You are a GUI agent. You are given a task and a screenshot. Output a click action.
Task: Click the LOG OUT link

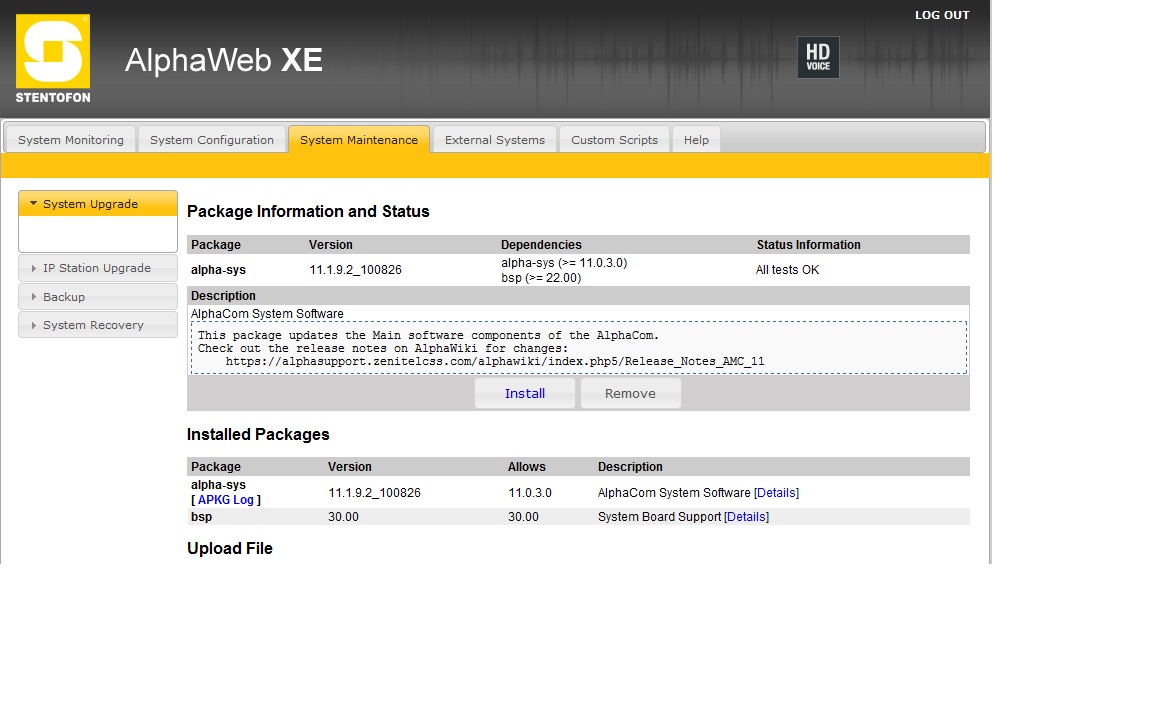point(941,15)
